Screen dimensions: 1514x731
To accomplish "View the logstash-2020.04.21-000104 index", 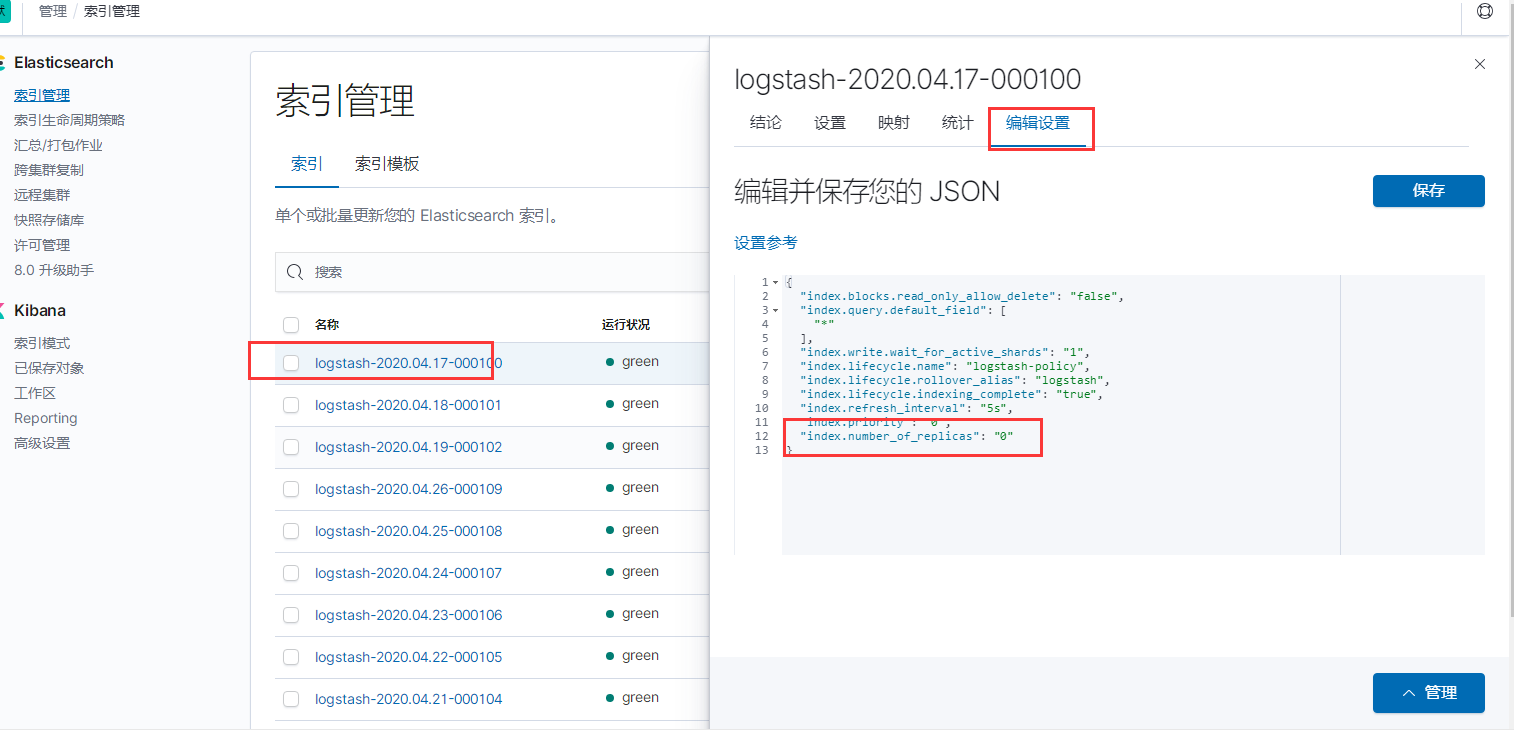I will [x=408, y=699].
